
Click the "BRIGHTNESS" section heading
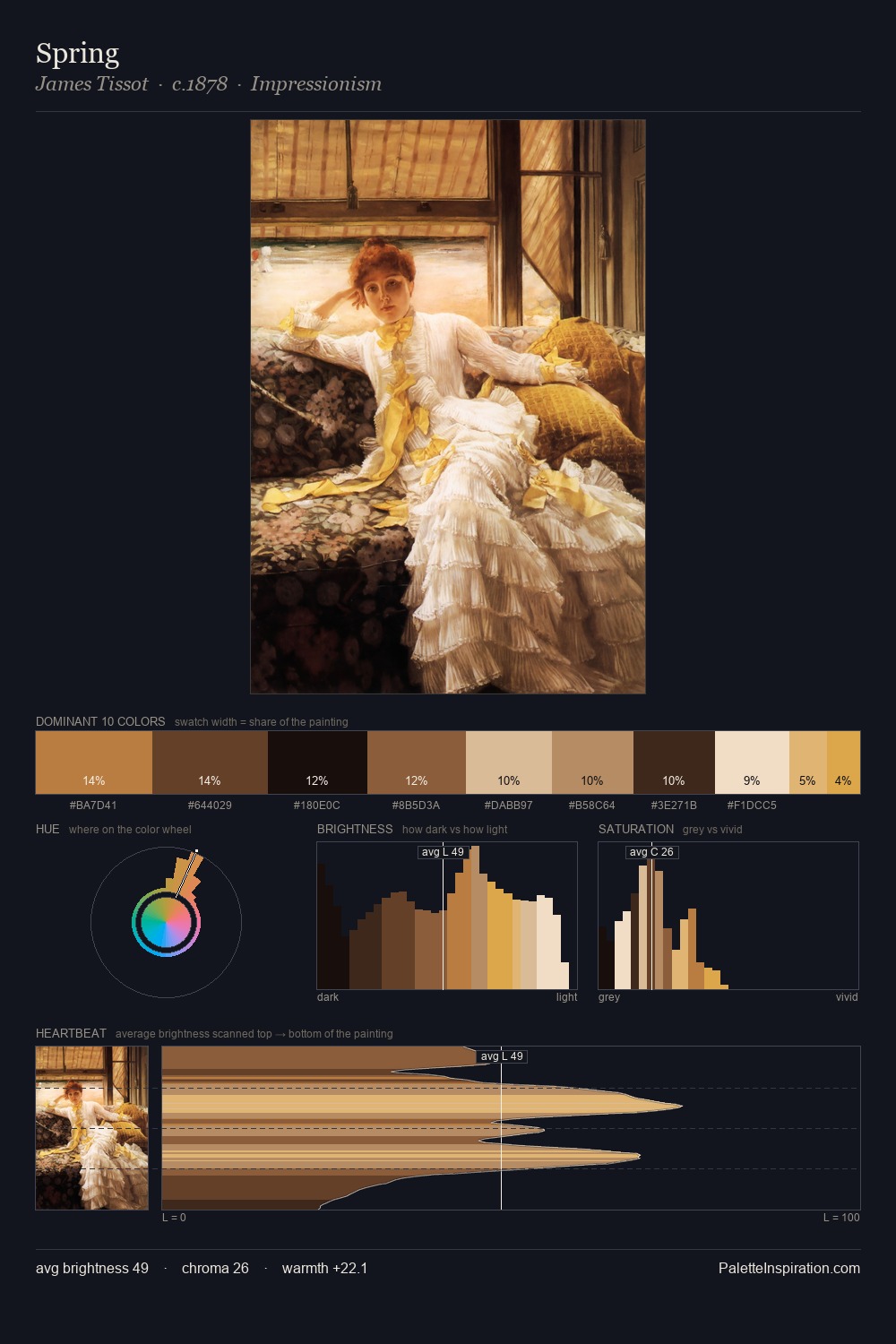click(355, 829)
